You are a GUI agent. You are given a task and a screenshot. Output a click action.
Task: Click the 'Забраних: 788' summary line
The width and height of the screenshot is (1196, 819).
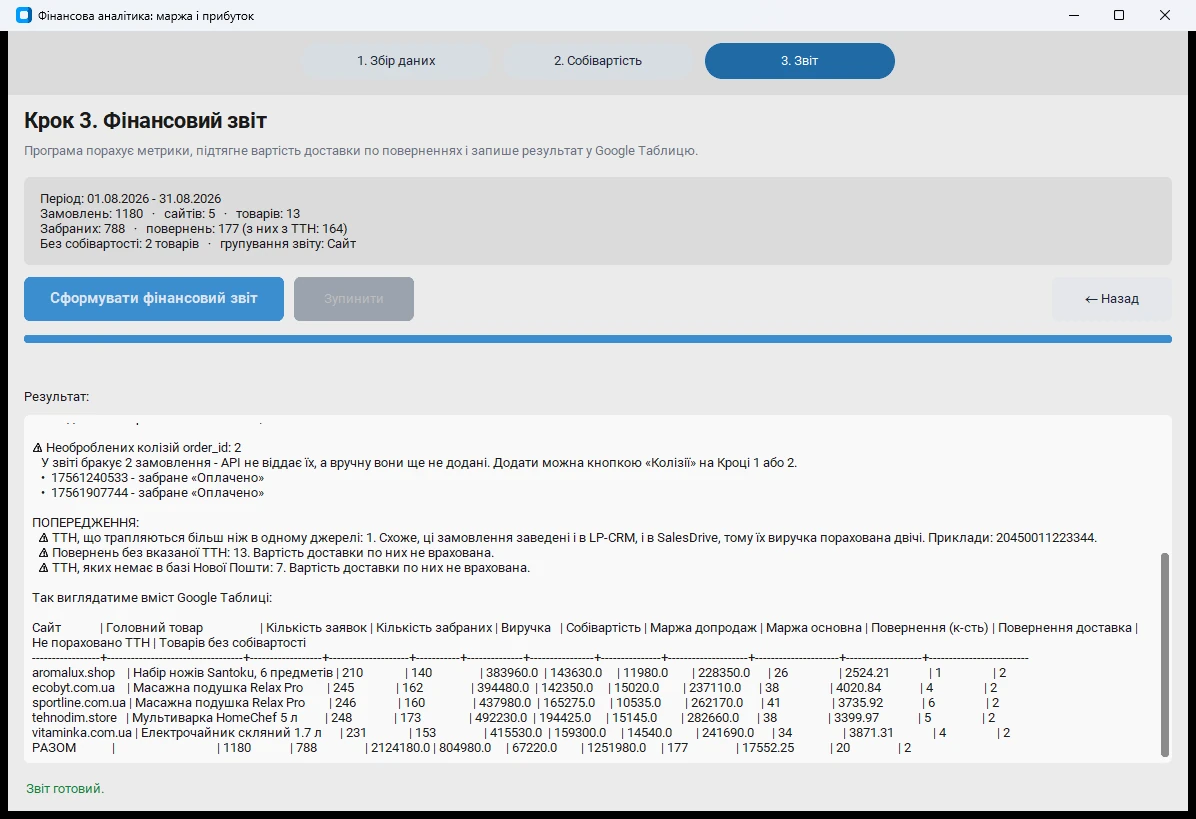tap(194, 229)
